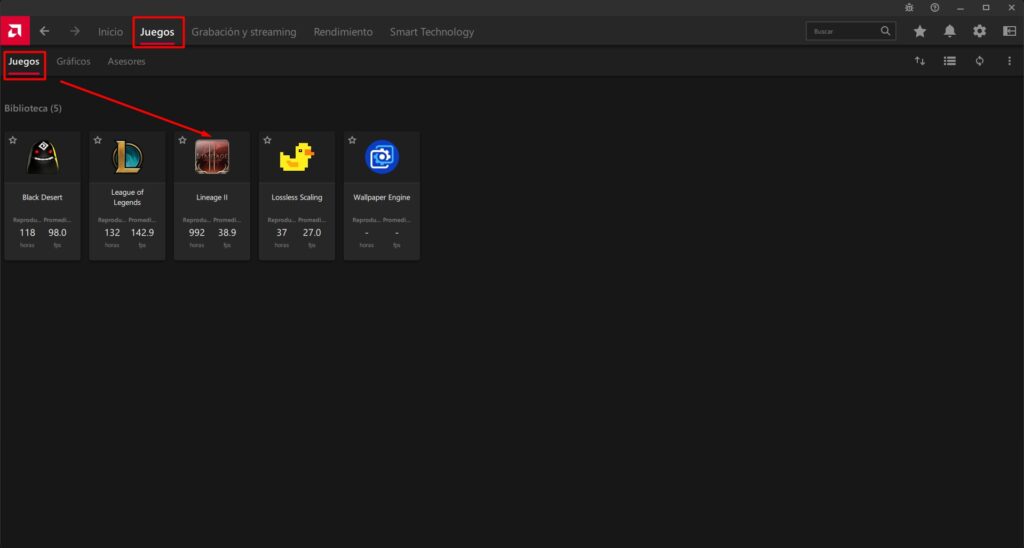This screenshot has height=548, width=1024.
Task: Open the Black Desert game icon
Action: click(x=42, y=157)
